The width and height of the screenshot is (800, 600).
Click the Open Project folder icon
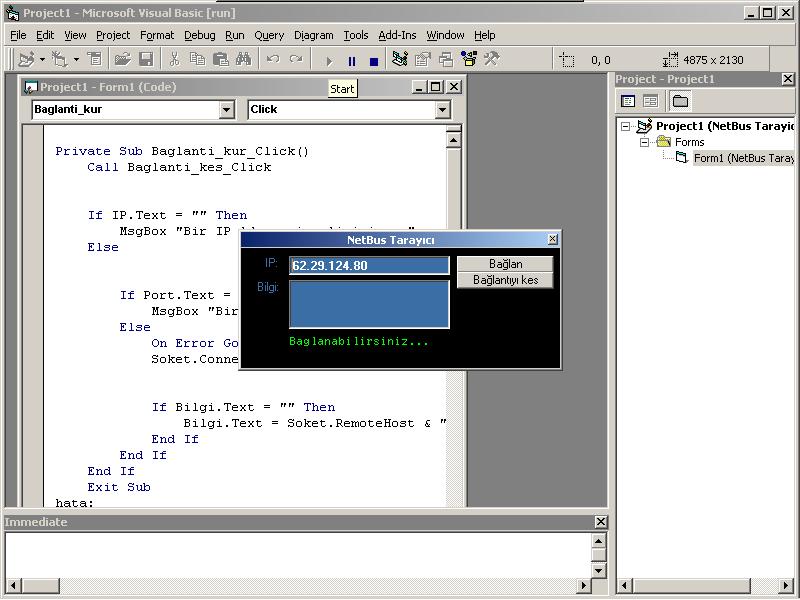[122, 60]
